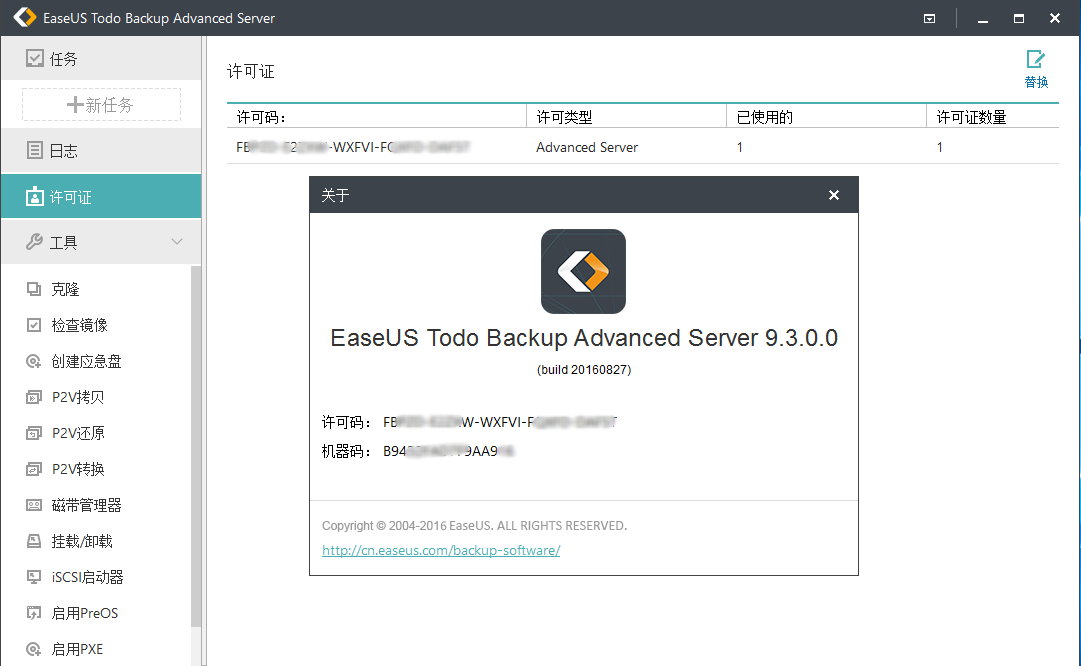Select the 许可证 sidebar tab
This screenshot has height=666, width=1081.
(101, 196)
